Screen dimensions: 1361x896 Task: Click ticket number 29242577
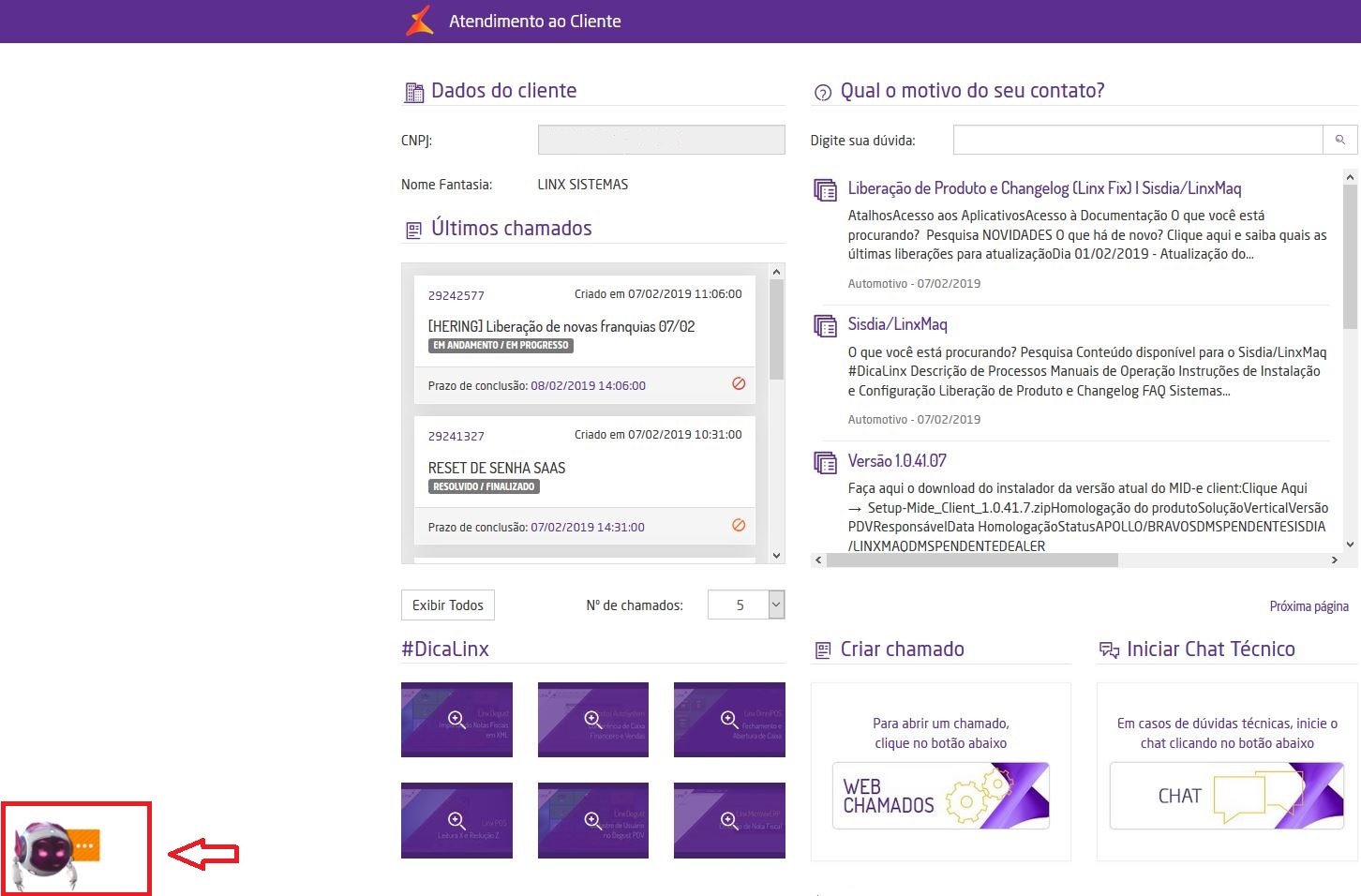point(456,295)
